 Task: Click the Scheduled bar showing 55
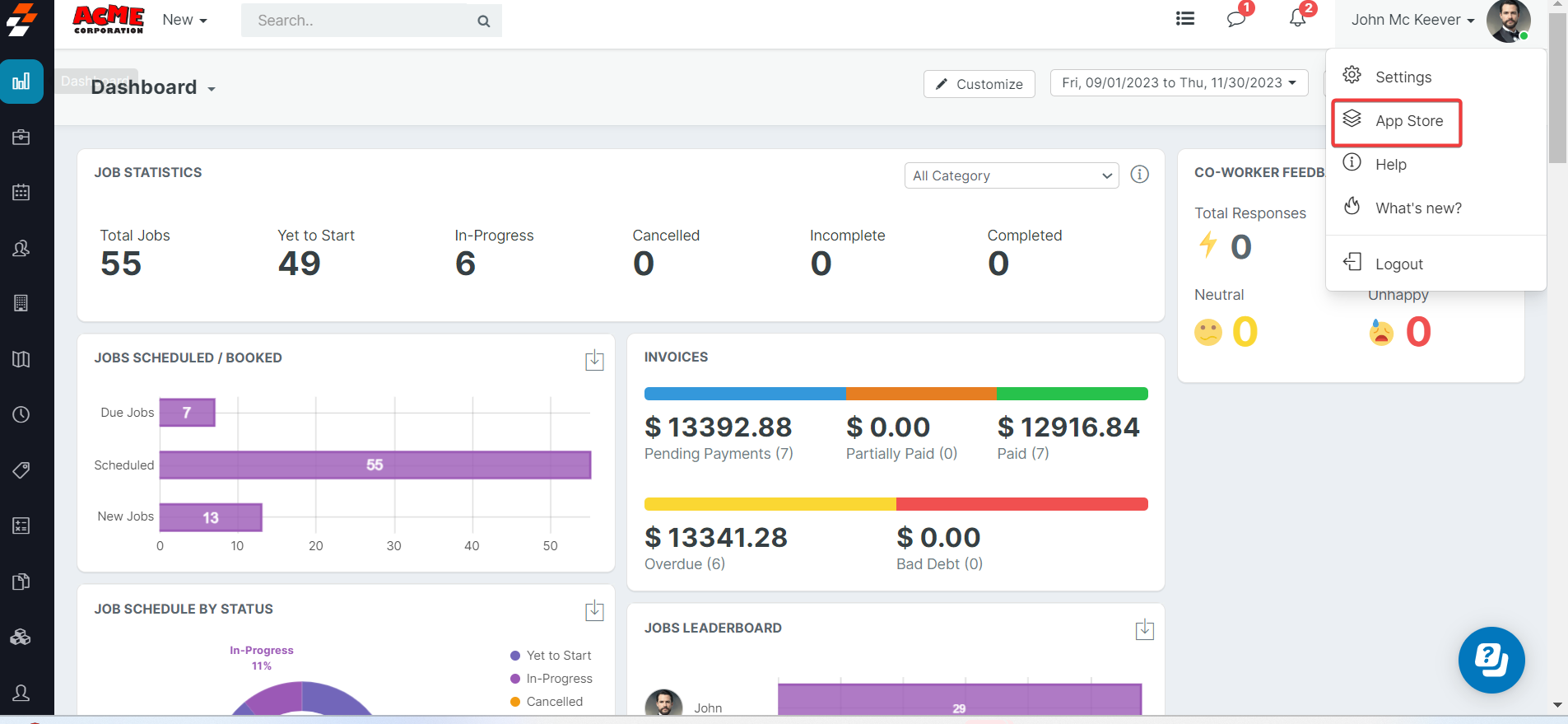[x=375, y=465]
